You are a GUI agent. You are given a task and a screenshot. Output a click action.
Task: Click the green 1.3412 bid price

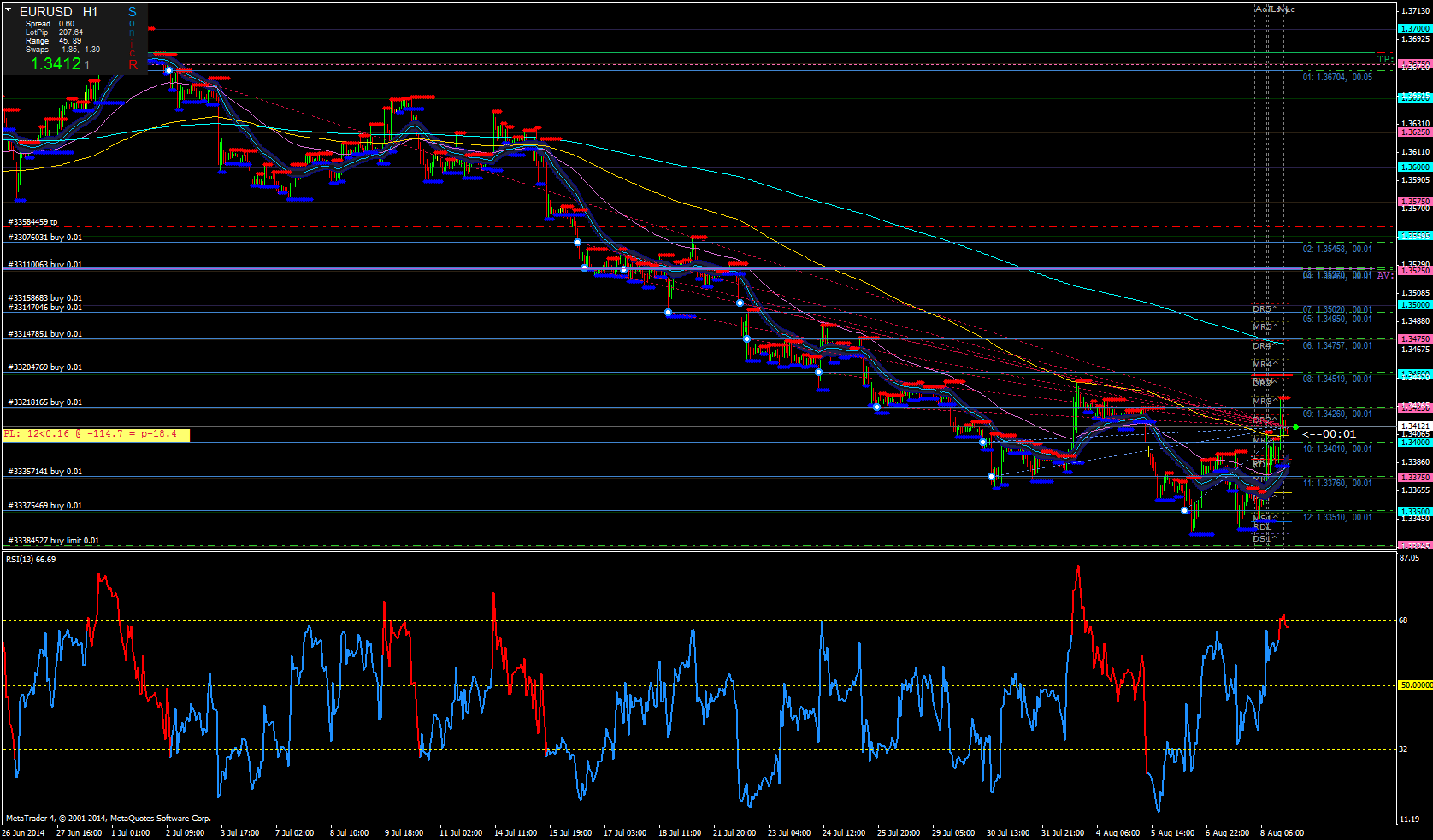point(56,63)
